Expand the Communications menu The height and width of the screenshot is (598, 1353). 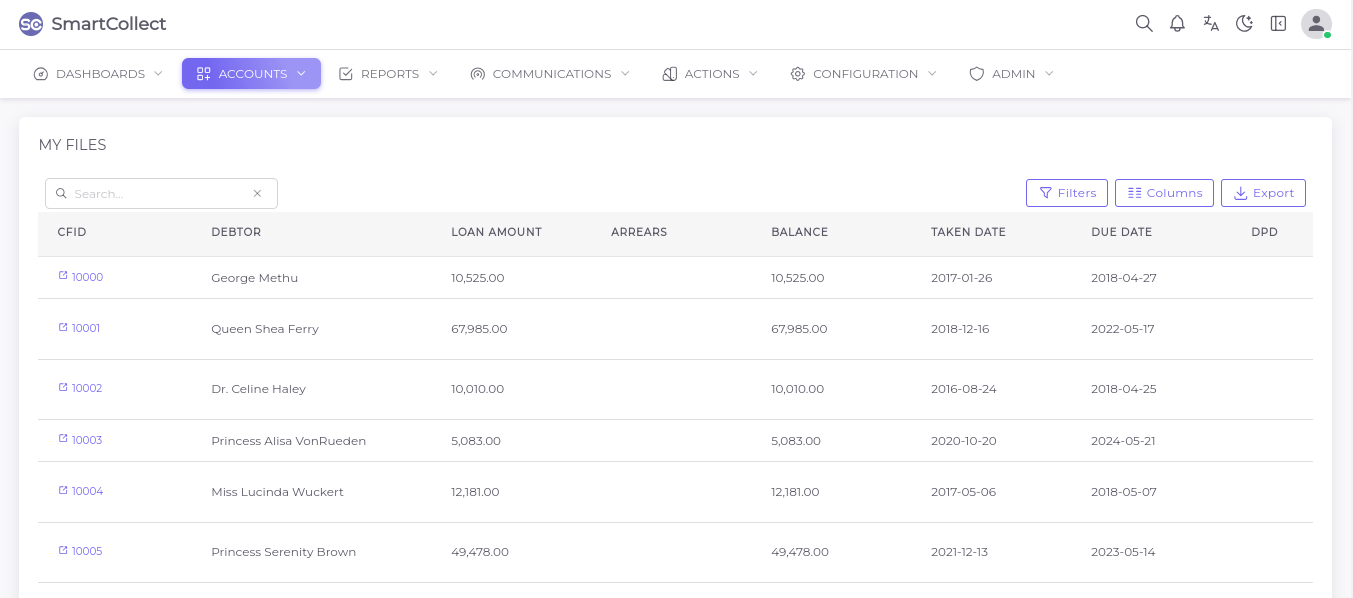pyautogui.click(x=550, y=74)
